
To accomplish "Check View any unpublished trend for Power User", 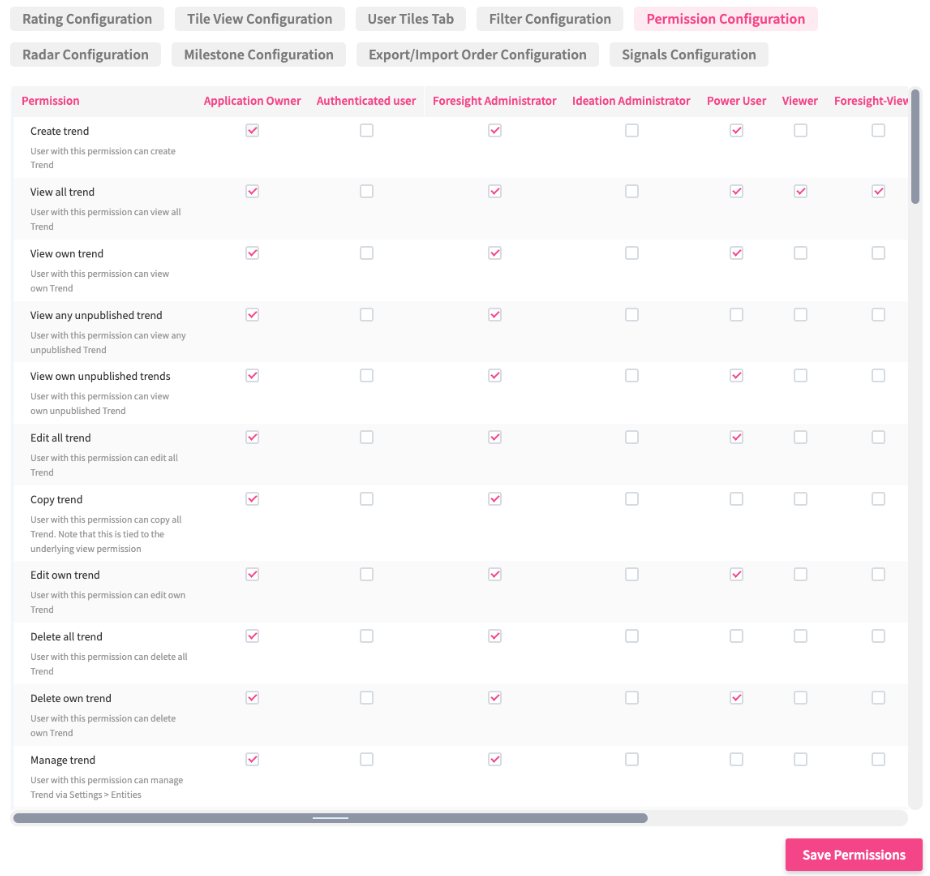I will pos(737,314).
